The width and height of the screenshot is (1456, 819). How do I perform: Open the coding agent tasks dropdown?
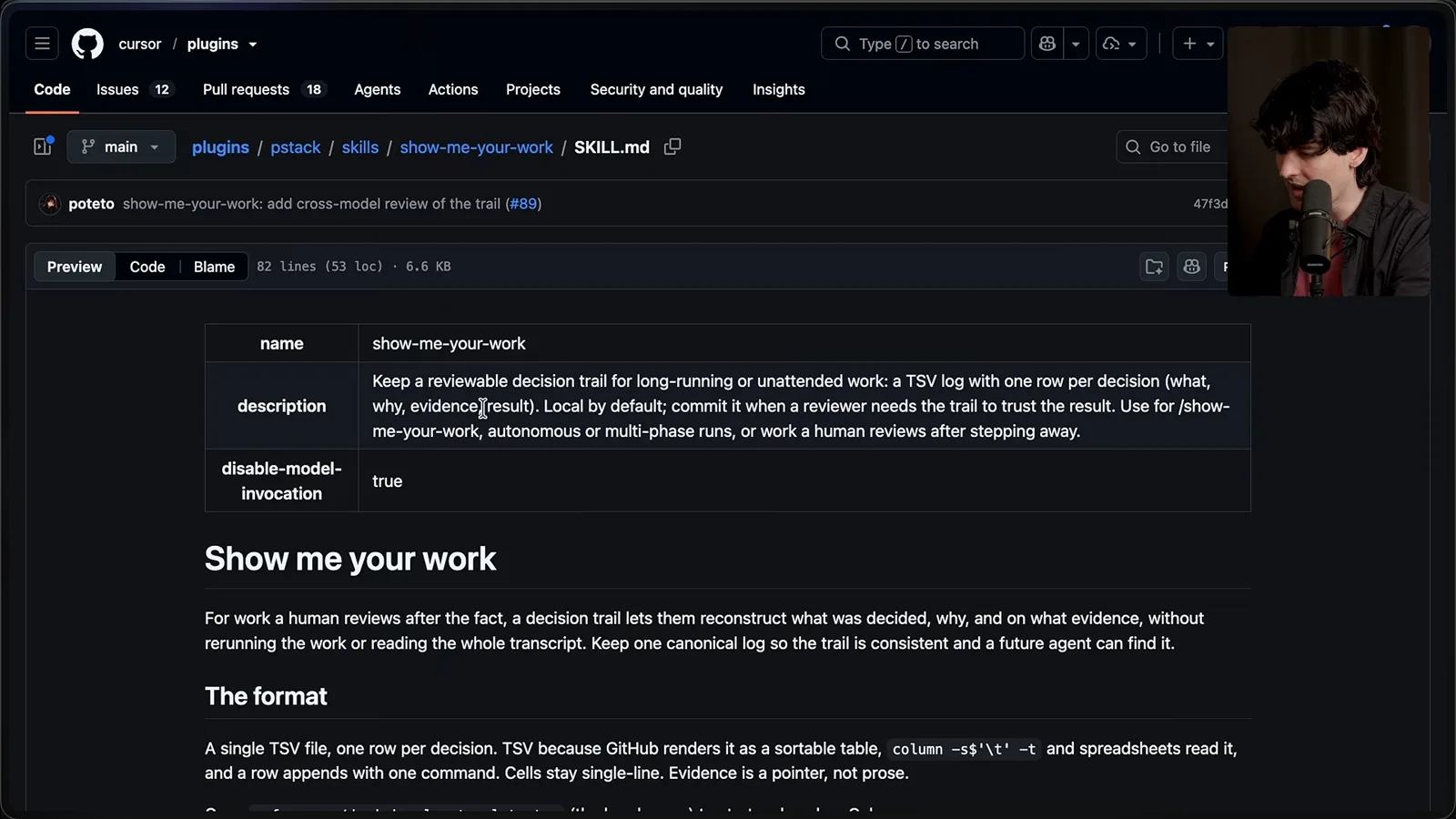1120,44
